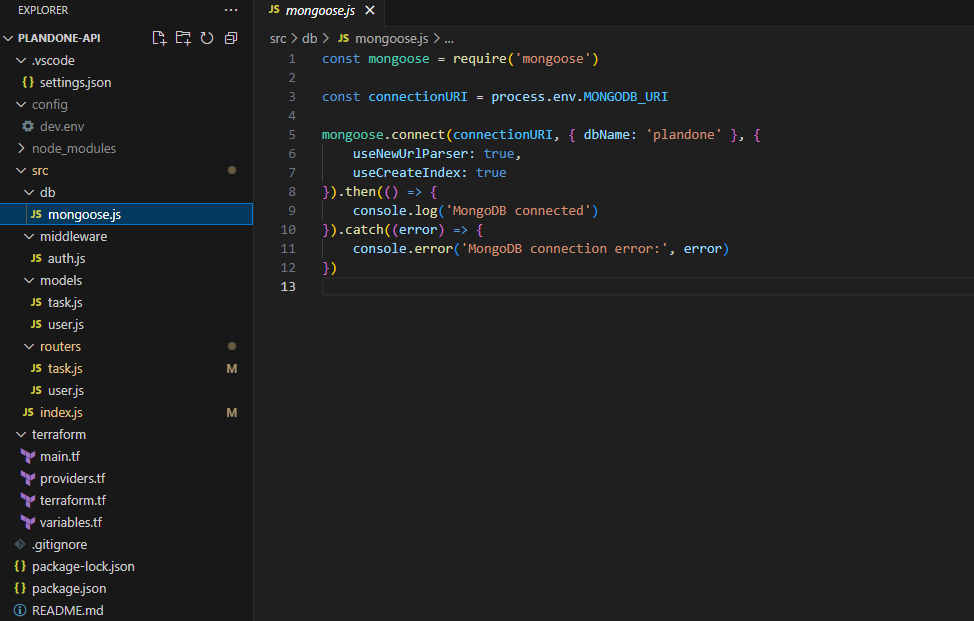Open dev.env gear-icon config file

coord(61,126)
